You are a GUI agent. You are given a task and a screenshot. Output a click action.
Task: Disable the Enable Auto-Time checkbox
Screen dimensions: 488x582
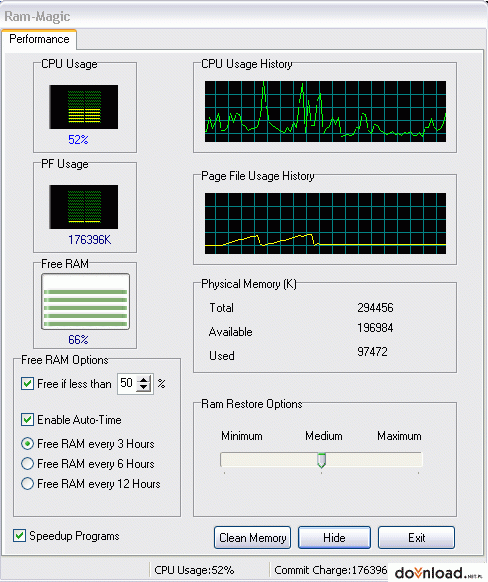pos(27,419)
